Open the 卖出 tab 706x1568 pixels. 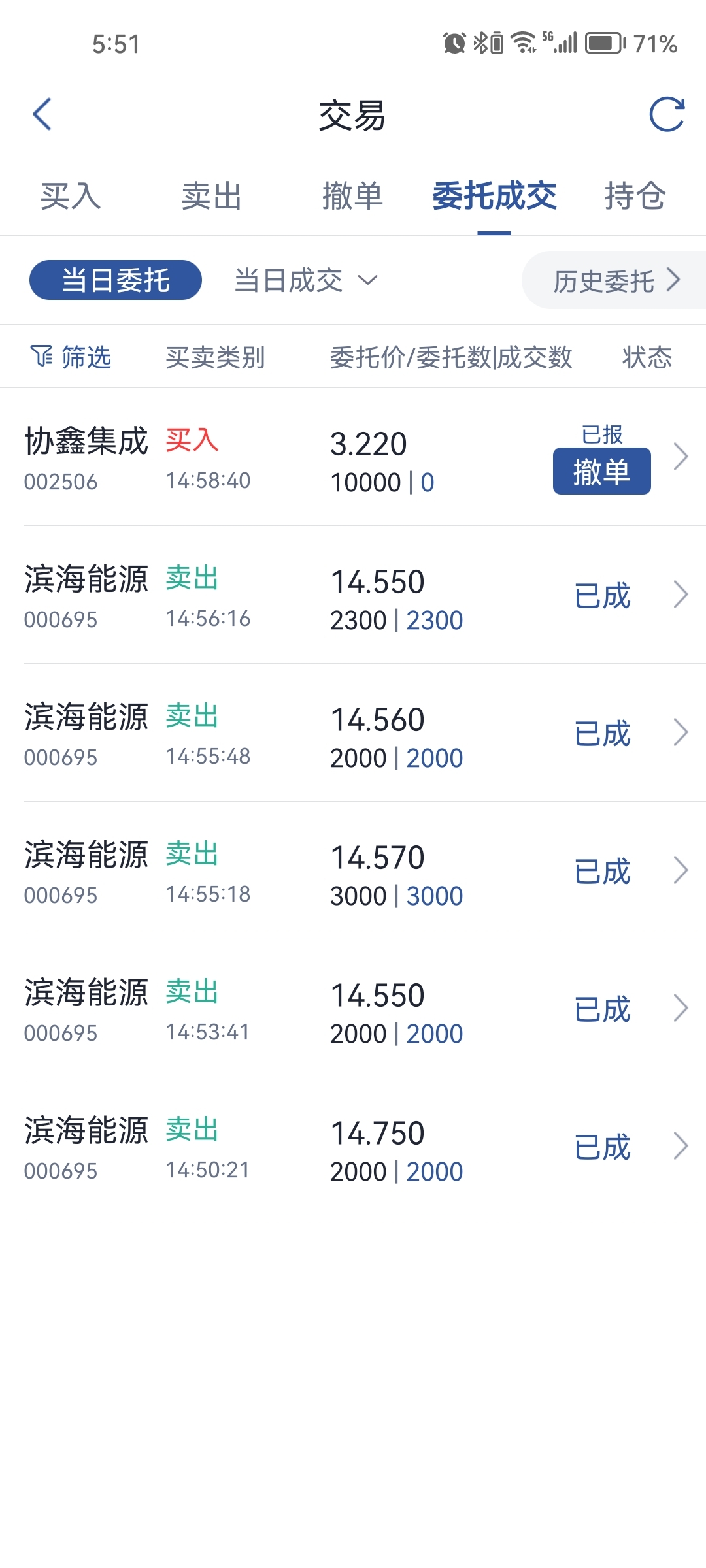coord(212,196)
